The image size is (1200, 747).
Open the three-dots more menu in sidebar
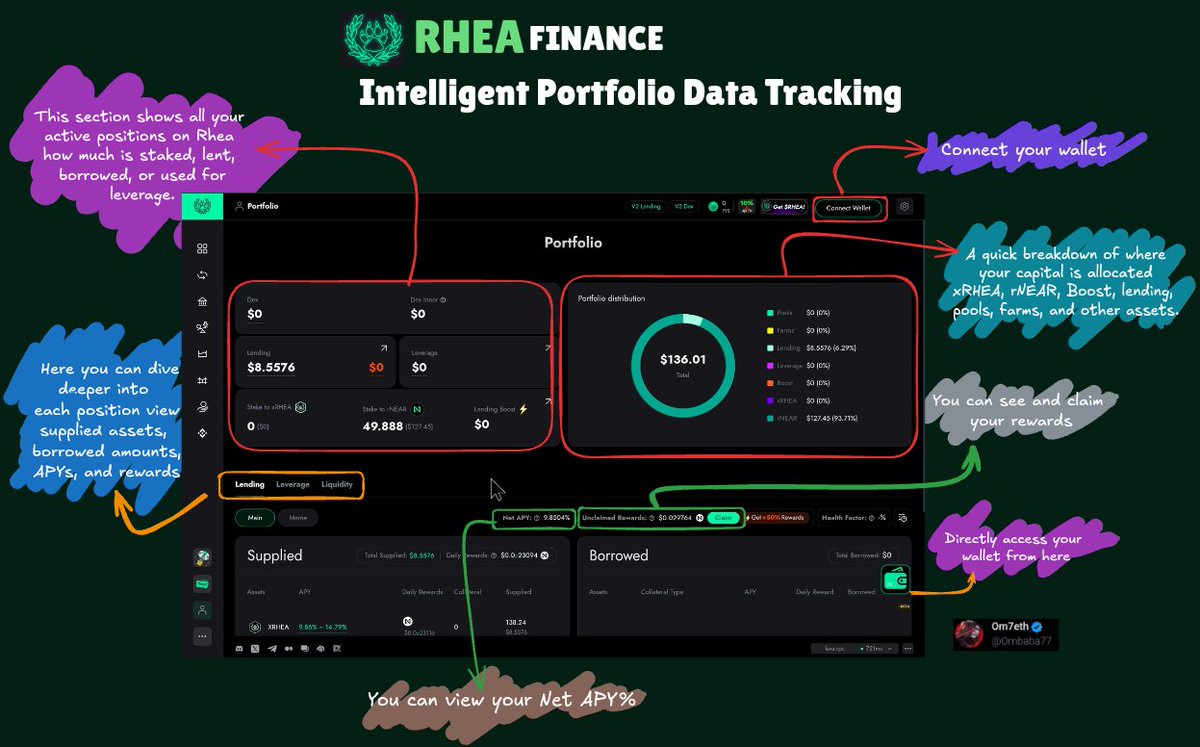pos(203,635)
